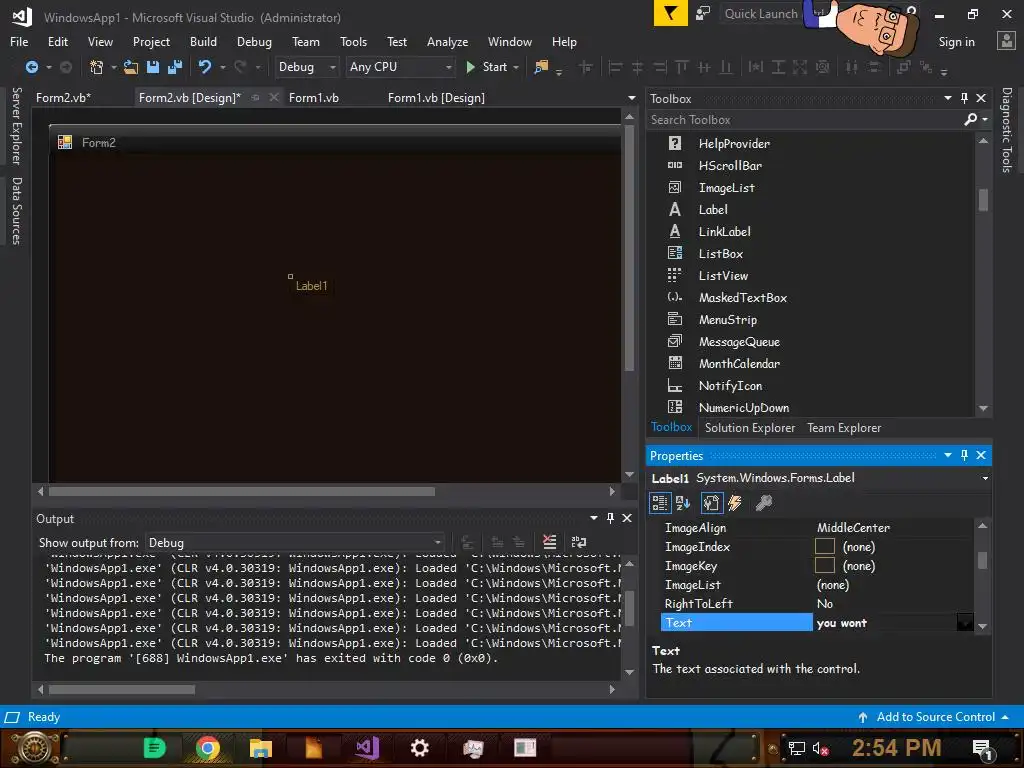1024x768 pixels.
Task: Toggle keep-open pin on Form2.vb [Design] tab
Action: point(255,97)
